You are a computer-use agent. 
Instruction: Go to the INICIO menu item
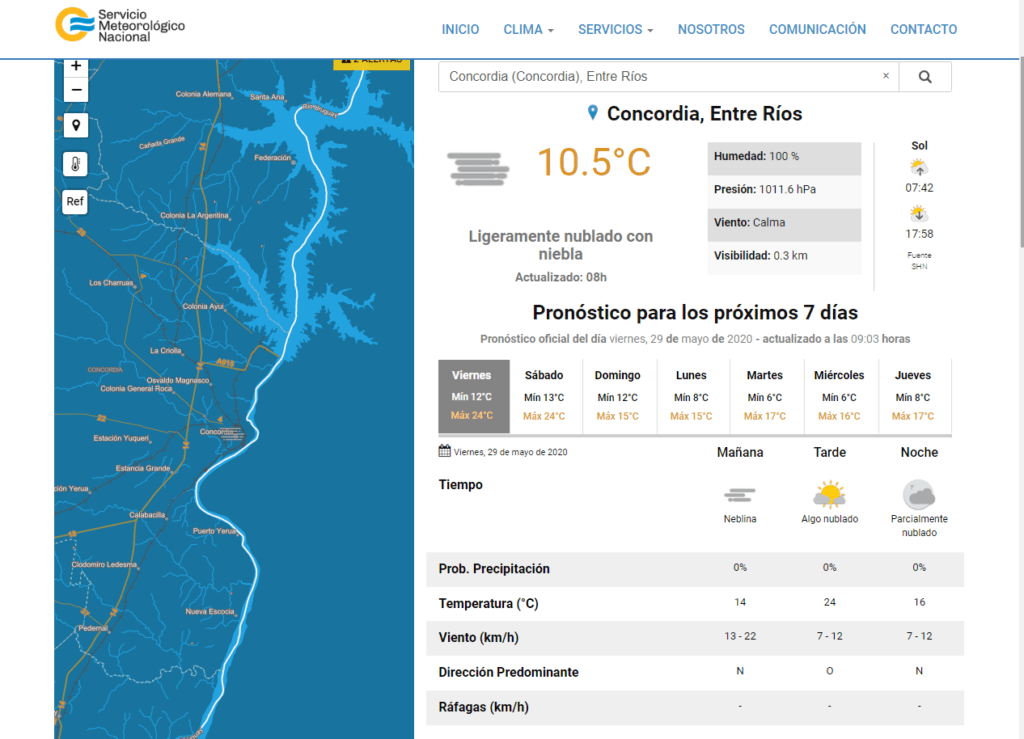coord(460,29)
